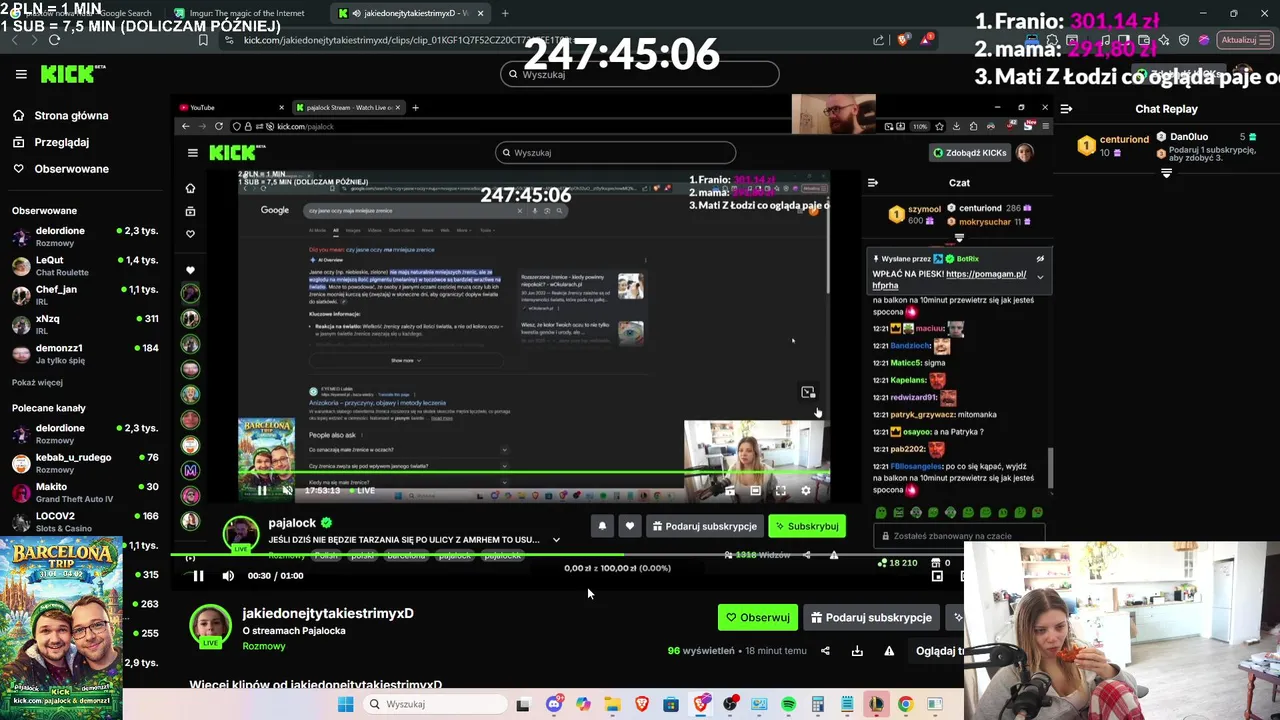Open settings gear in embedded stream player
Screen dimensions: 1280x720
806,491
